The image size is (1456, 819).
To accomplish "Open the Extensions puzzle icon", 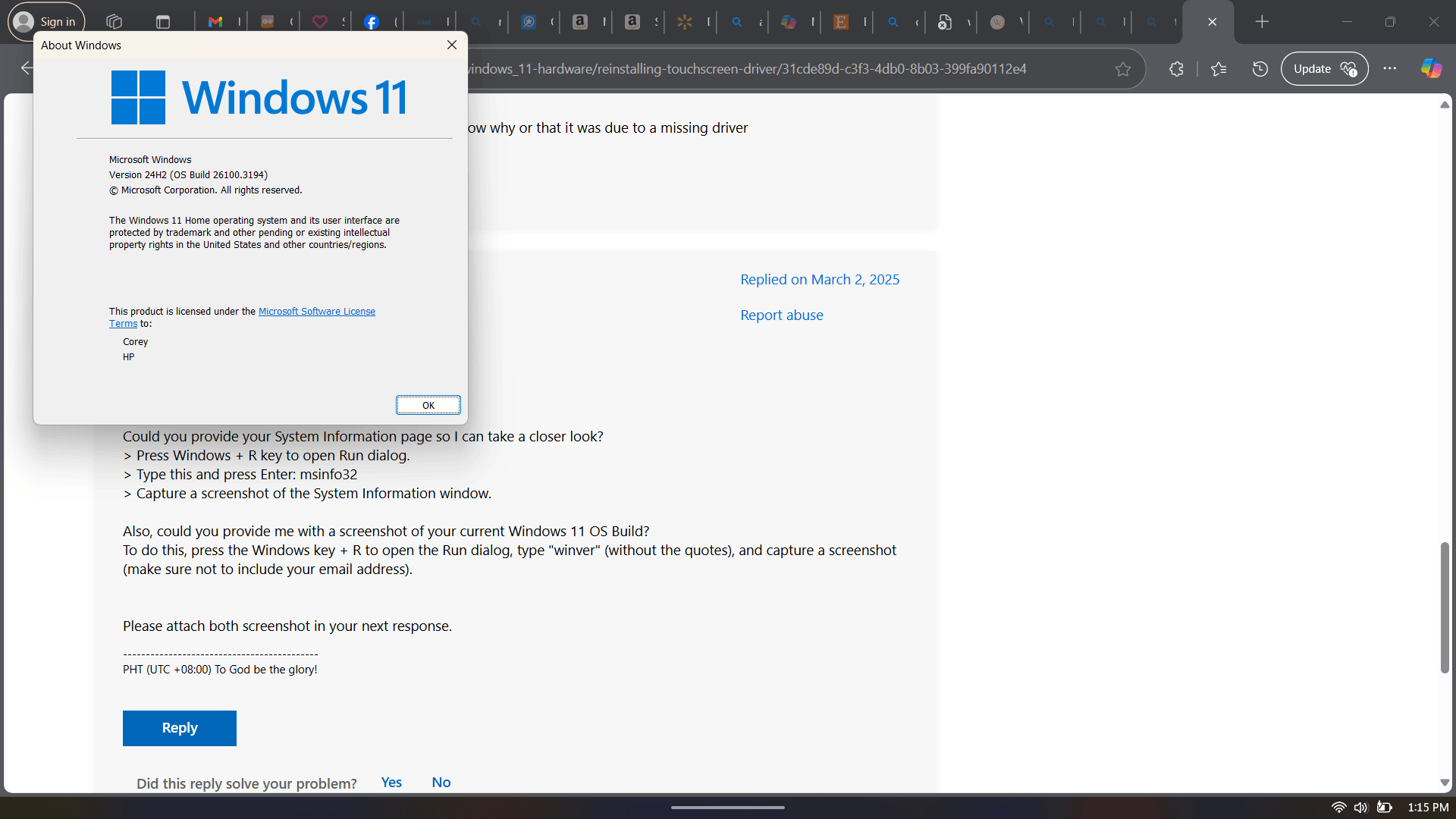I will click(x=1176, y=69).
